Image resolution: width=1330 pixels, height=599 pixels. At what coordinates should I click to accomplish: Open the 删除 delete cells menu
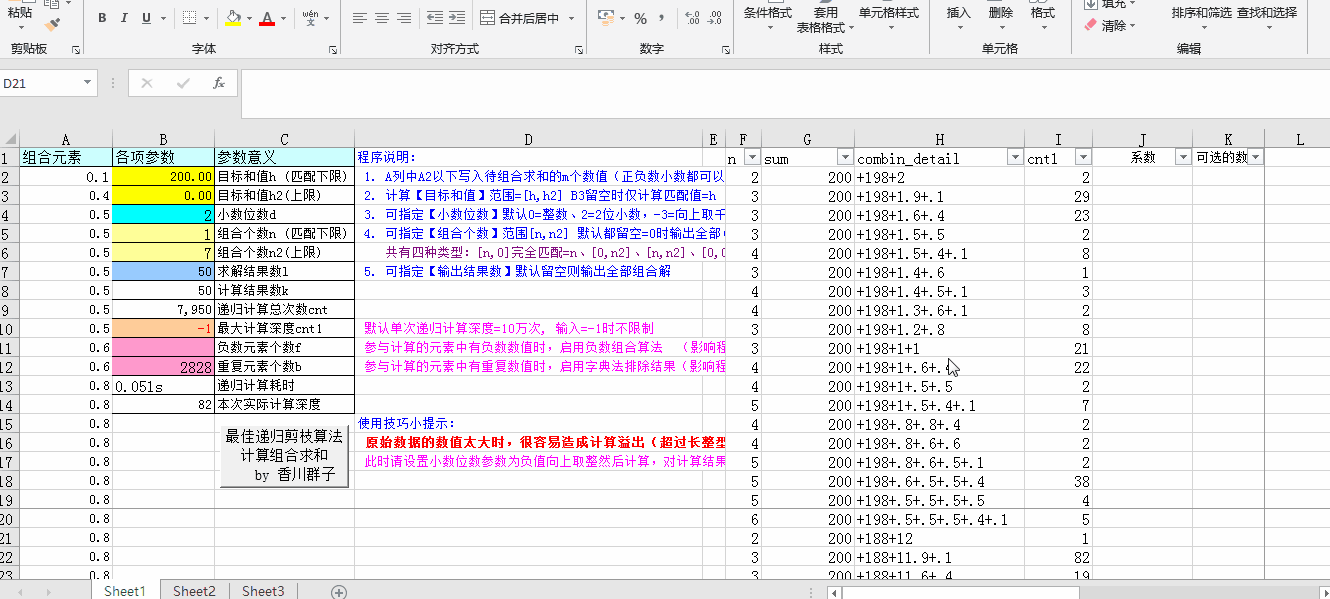pyautogui.click(x=1000, y=17)
